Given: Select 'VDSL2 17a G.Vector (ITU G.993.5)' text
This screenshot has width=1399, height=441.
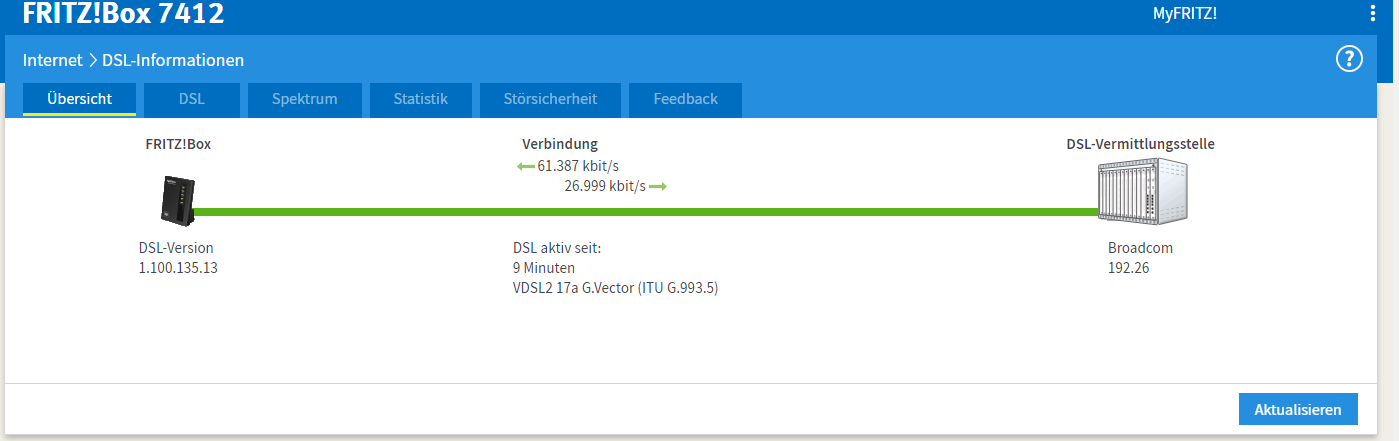Looking at the screenshot, I should pos(616,288).
